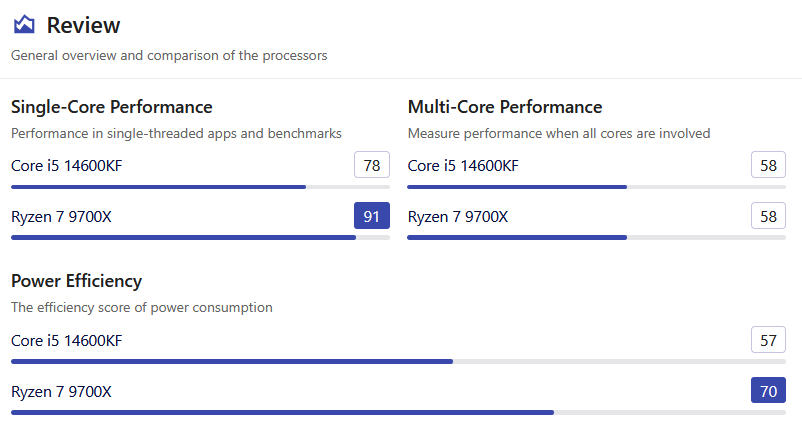Click Ryzen 7 9700X under Single-Core Performance

click(x=61, y=217)
